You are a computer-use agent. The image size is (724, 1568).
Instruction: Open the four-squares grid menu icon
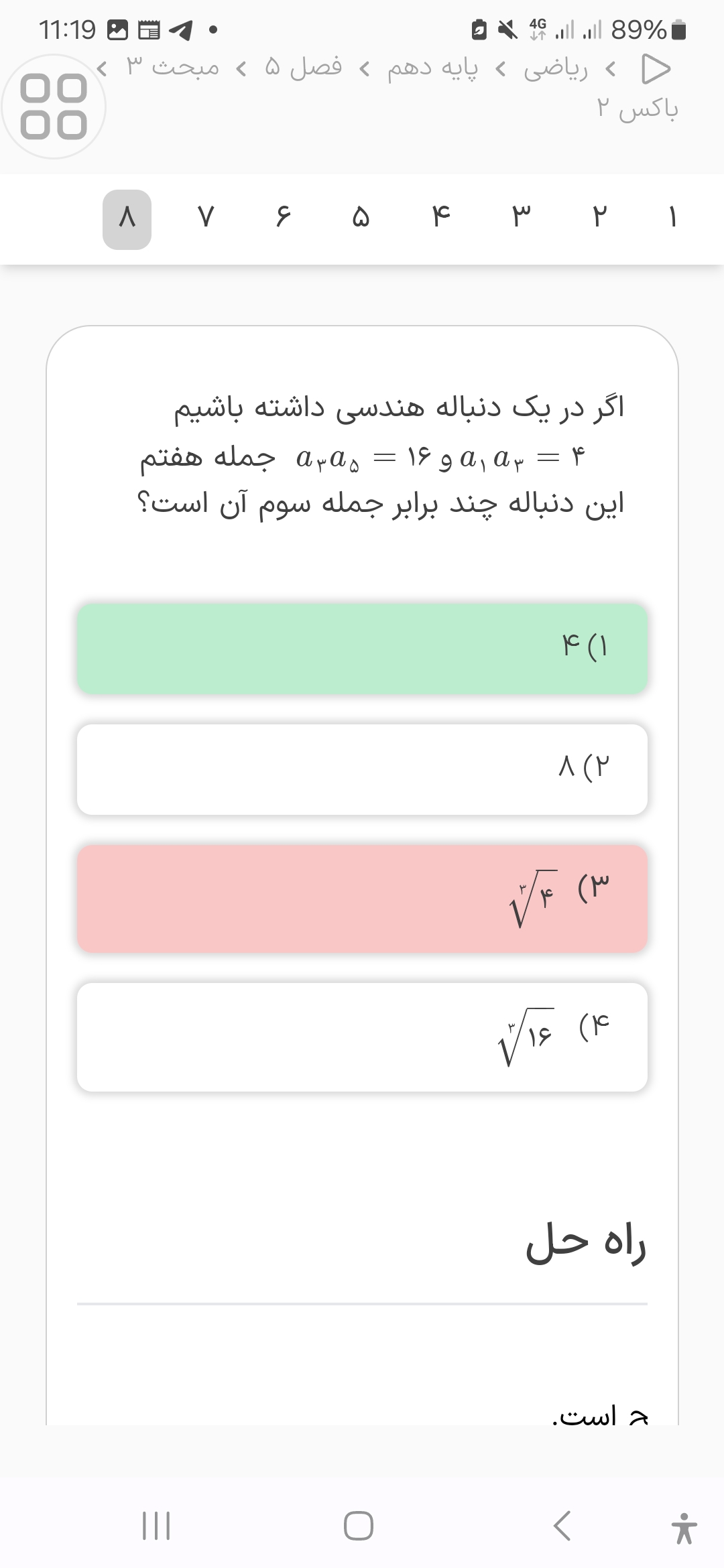54,107
